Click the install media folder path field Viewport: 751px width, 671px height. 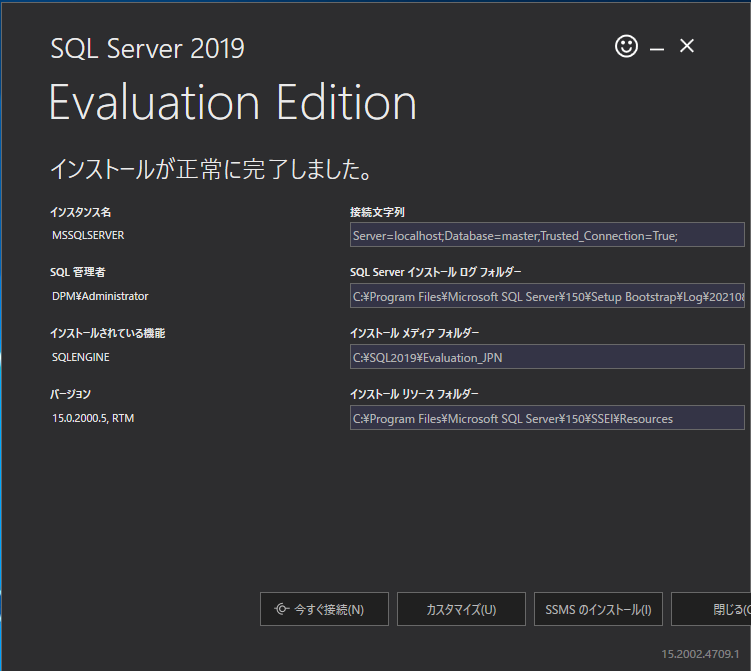pyautogui.click(x=547, y=356)
